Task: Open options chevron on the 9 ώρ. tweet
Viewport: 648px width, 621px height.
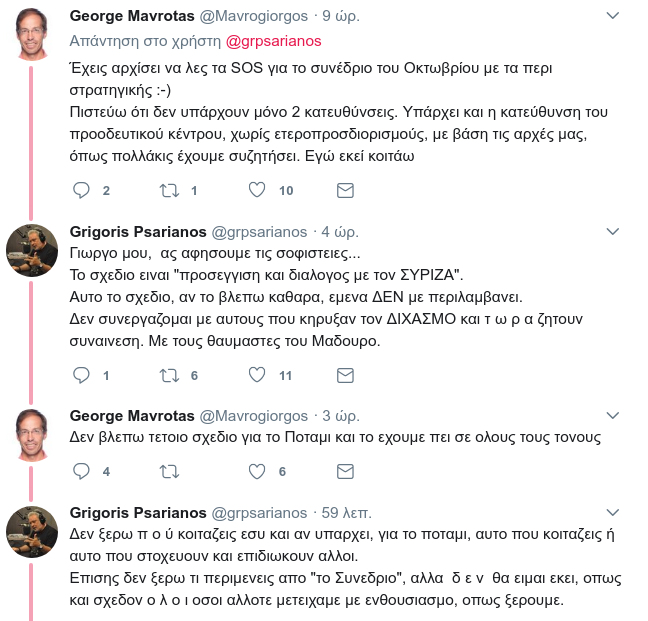Action: click(612, 16)
